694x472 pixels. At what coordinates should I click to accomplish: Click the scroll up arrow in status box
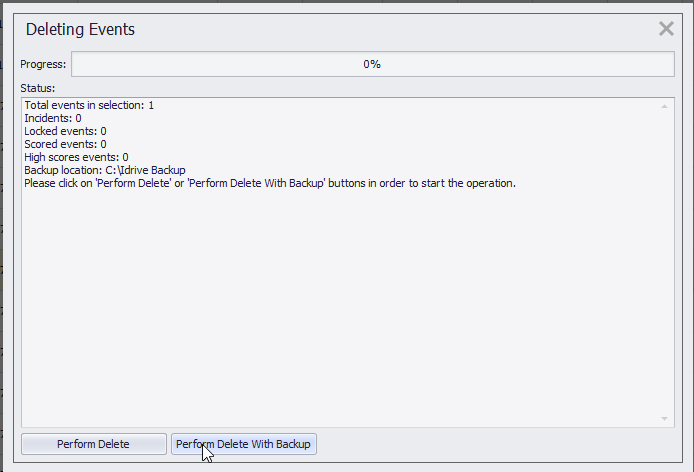(665, 105)
